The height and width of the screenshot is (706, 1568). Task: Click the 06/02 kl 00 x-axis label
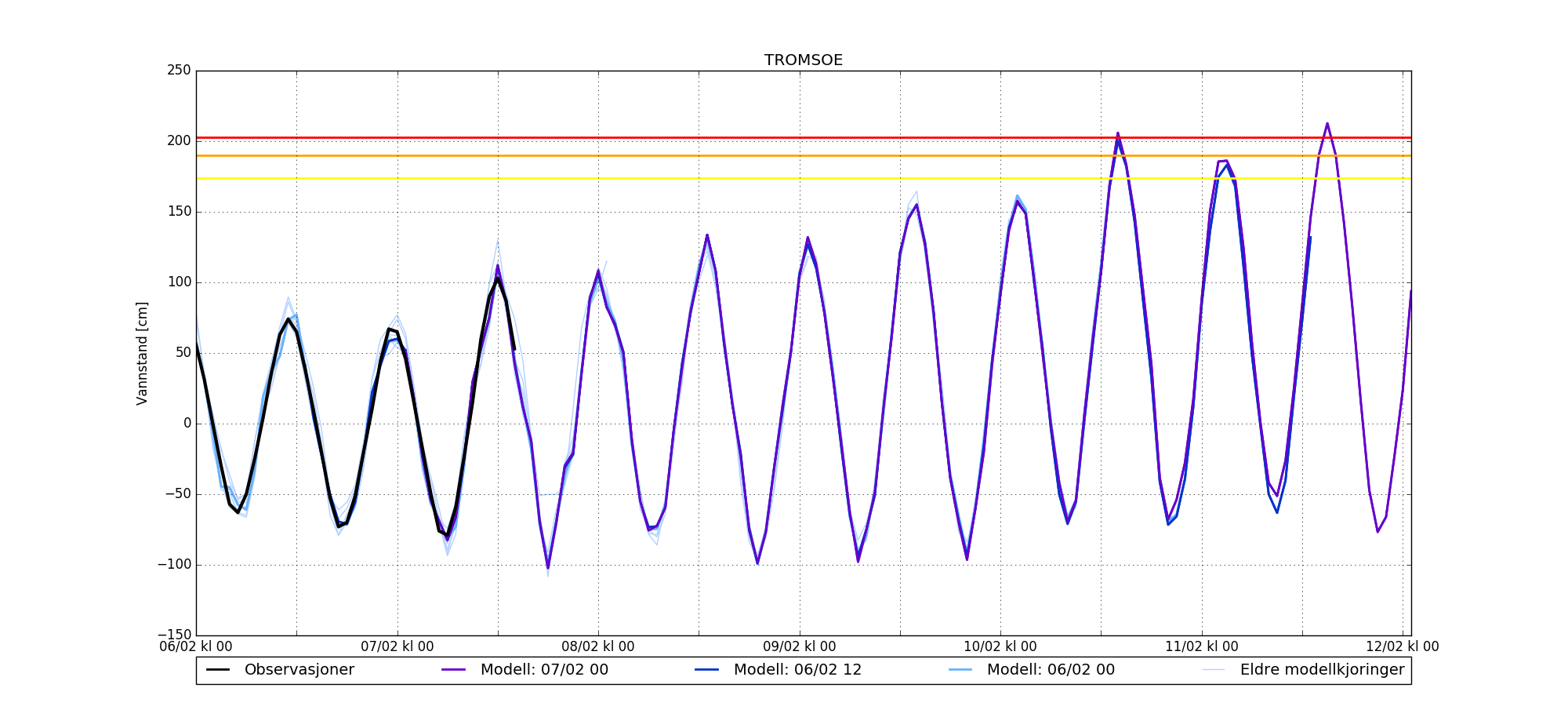tap(196, 646)
